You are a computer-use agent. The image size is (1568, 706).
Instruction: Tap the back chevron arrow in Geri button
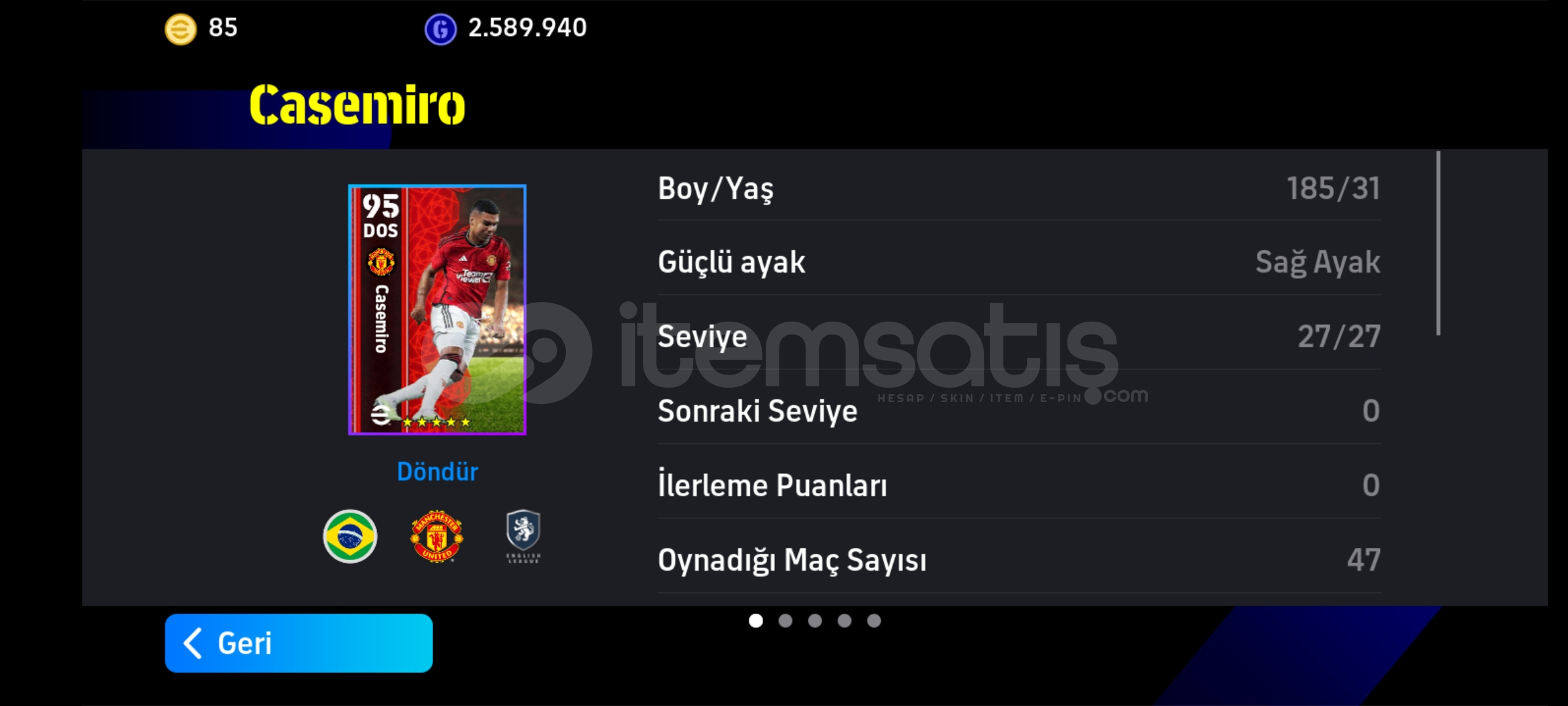click(x=192, y=643)
